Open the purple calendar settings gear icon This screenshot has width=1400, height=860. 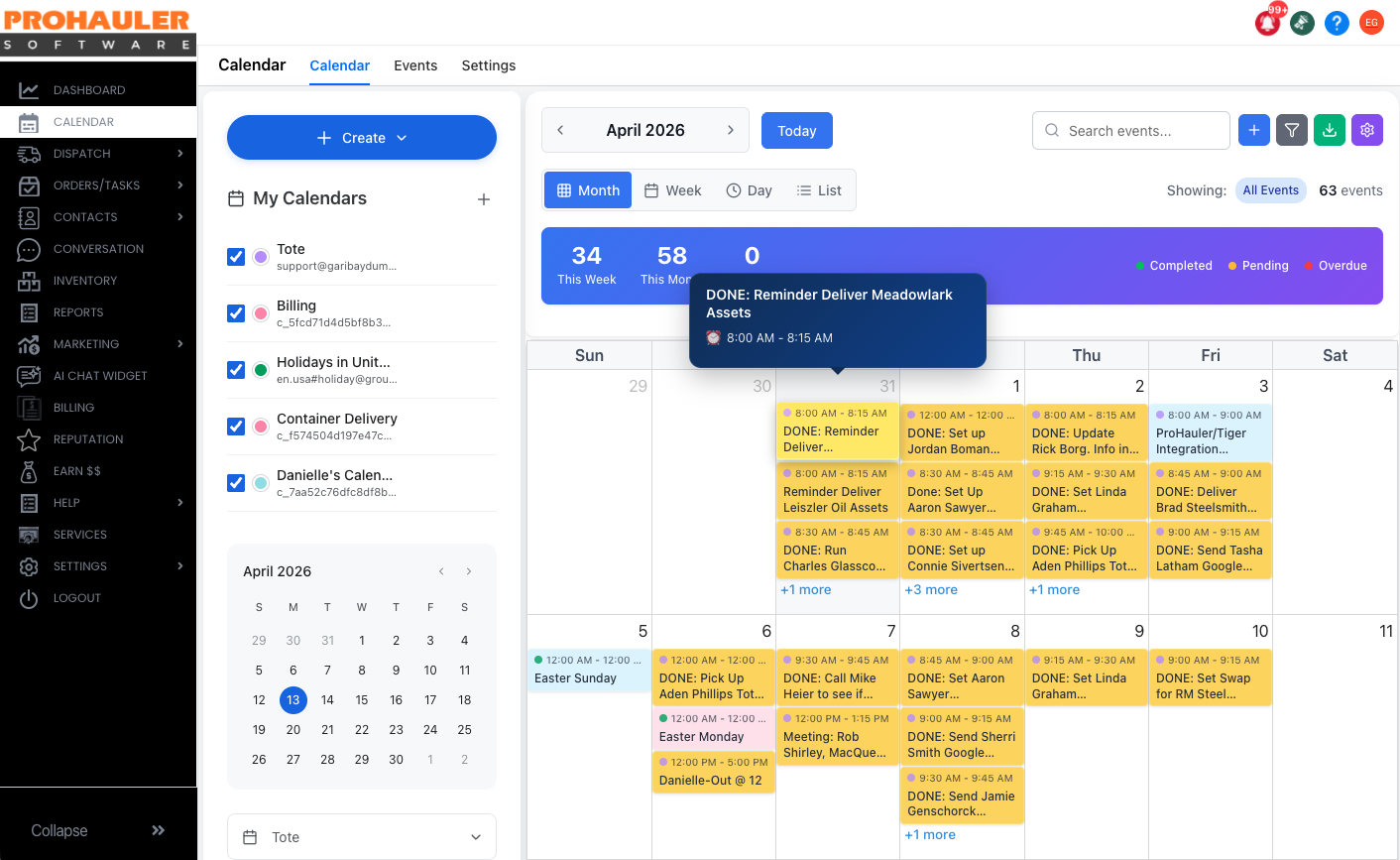1367,130
